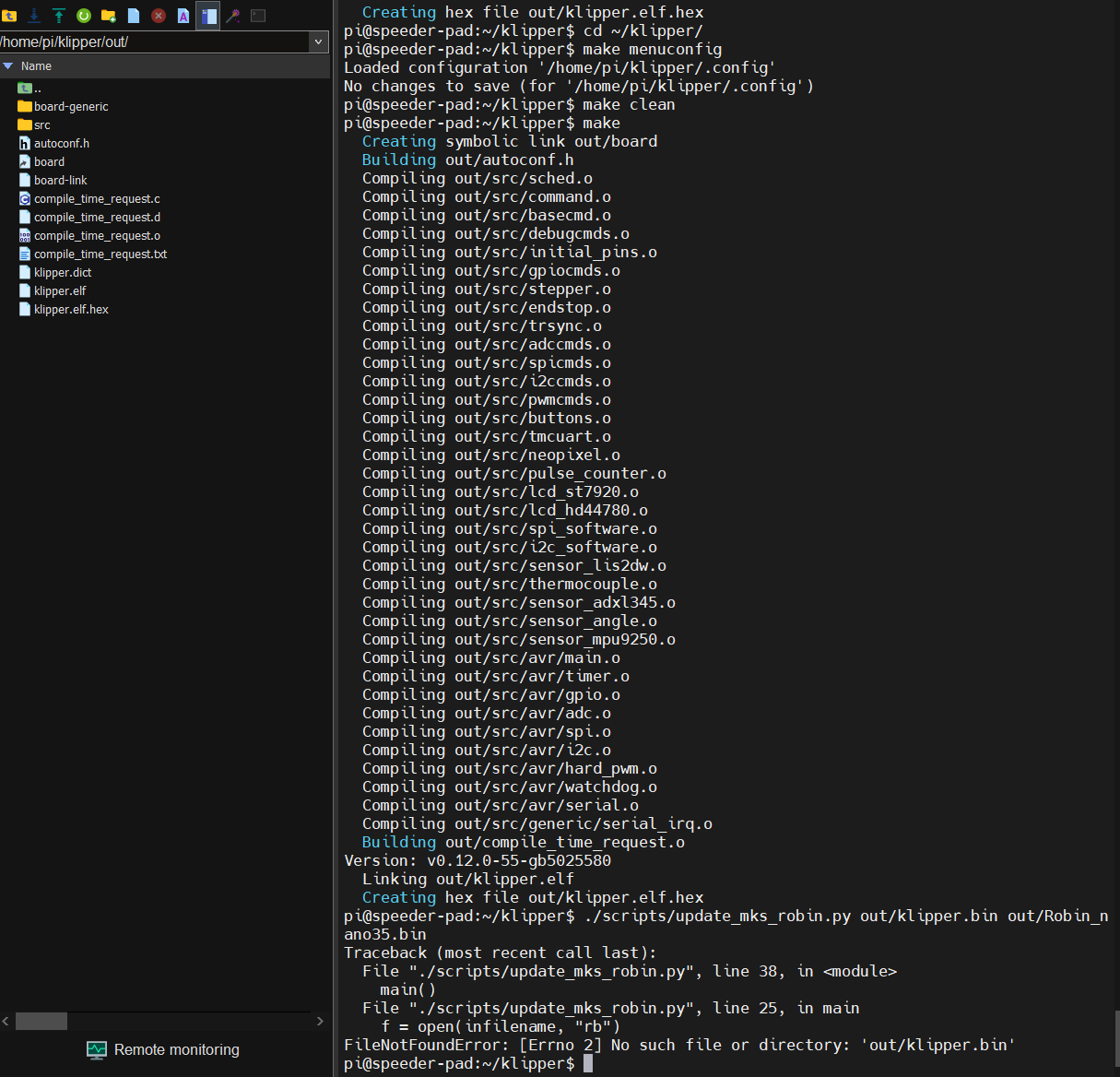Select compile_time_request.txt file
Screen dimensions: 1120x1077
pyautogui.click(x=92, y=254)
